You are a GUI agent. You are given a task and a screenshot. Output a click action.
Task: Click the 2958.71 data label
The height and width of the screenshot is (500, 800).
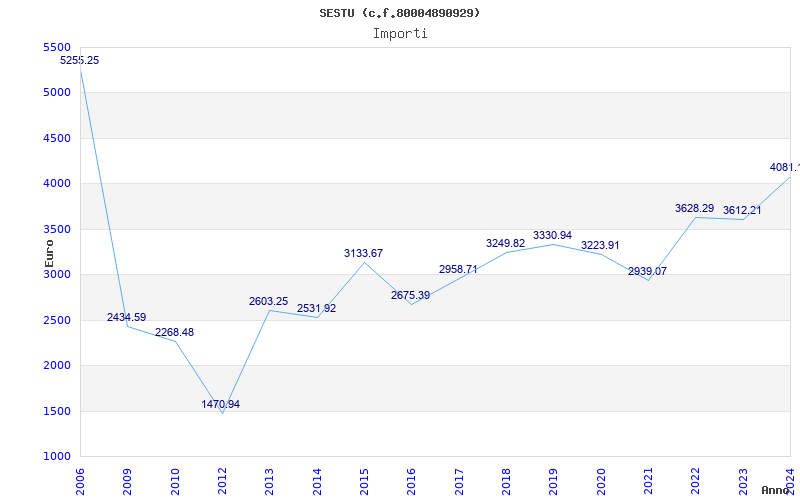(x=458, y=269)
